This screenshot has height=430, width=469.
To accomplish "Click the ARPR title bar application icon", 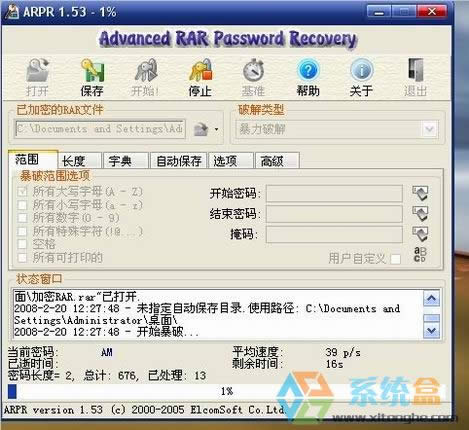I will (x=11, y=12).
